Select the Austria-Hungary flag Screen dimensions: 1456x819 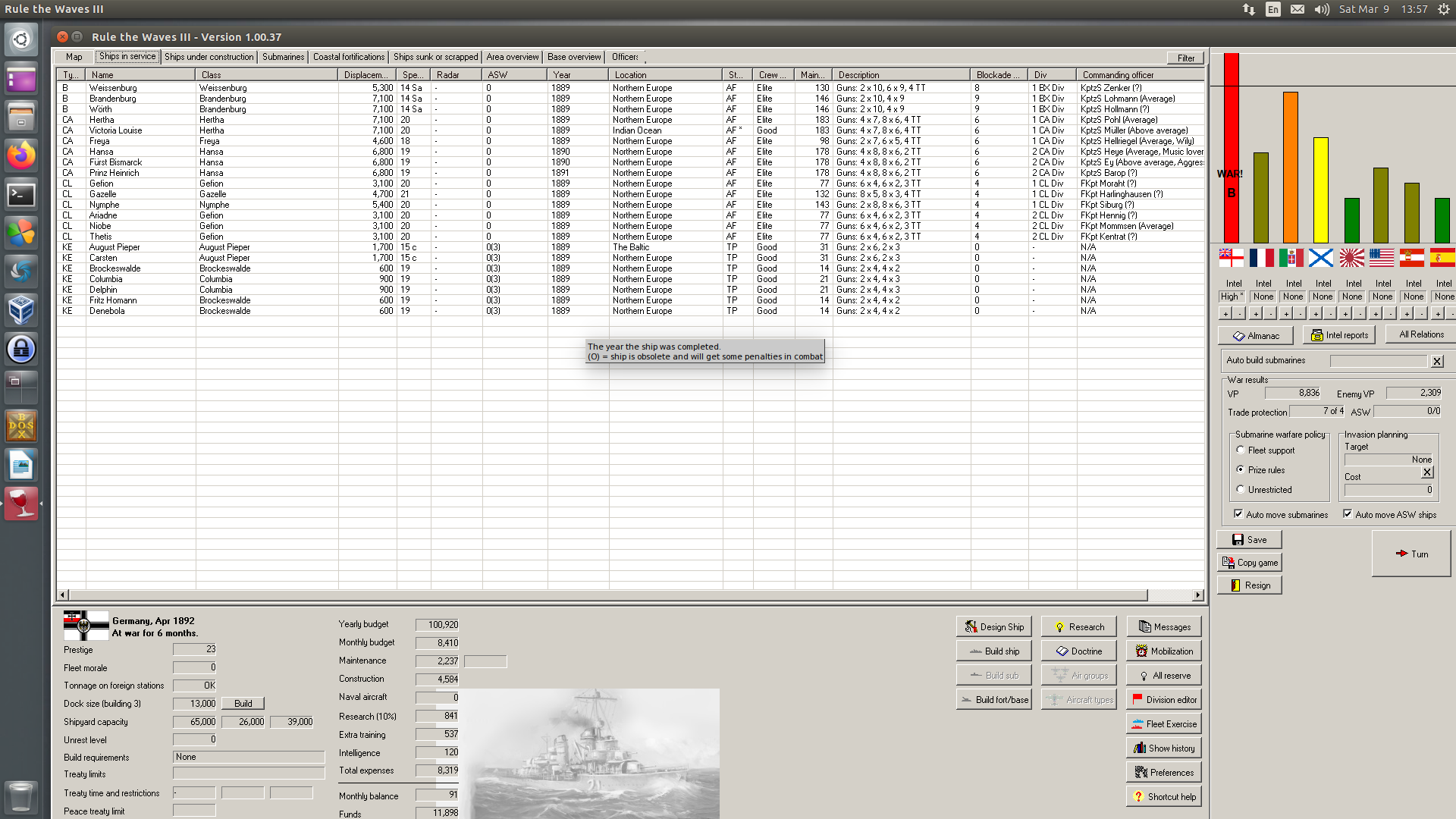coord(1411,258)
